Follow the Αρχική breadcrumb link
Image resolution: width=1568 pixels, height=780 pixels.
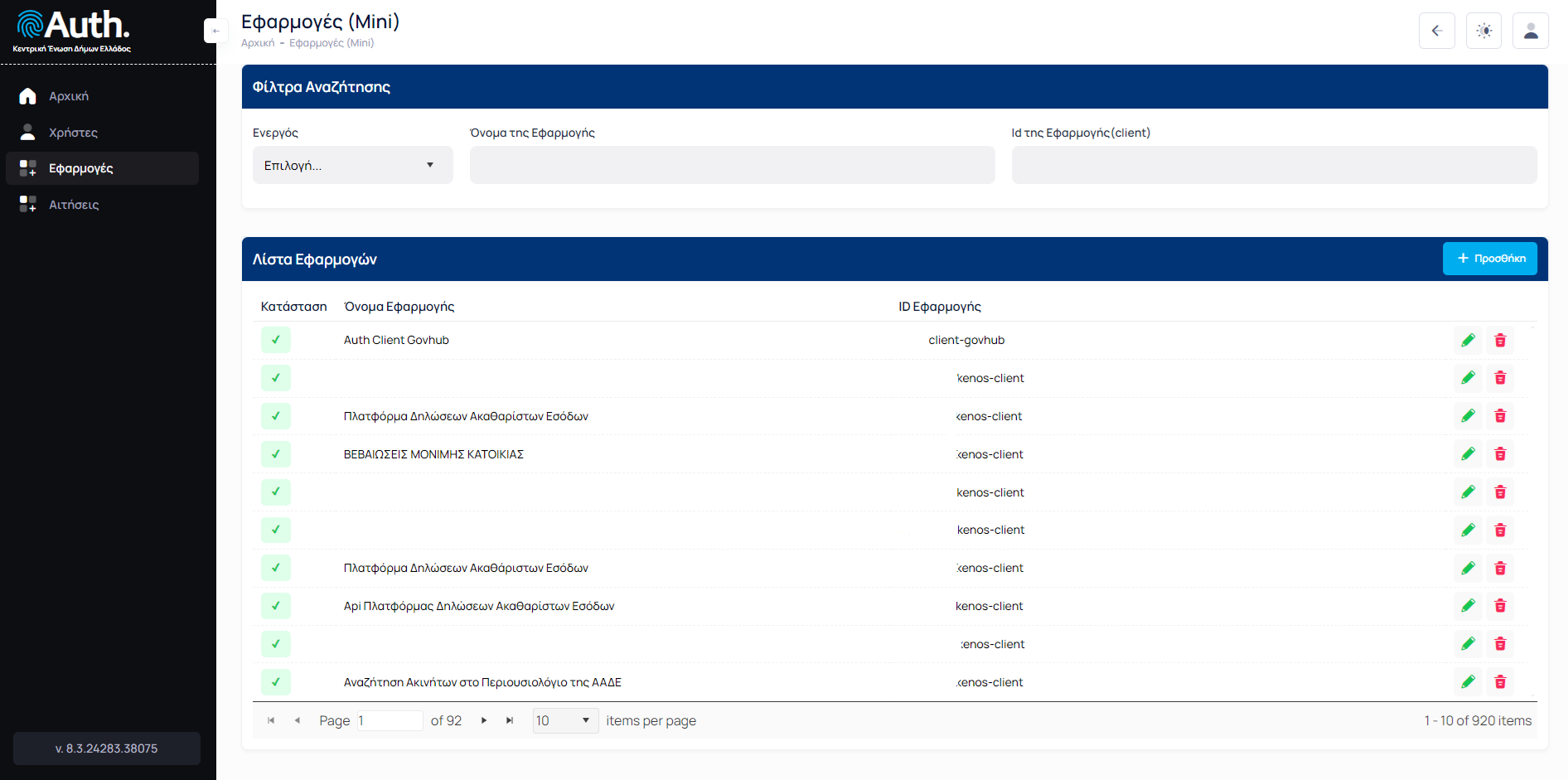coord(258,43)
